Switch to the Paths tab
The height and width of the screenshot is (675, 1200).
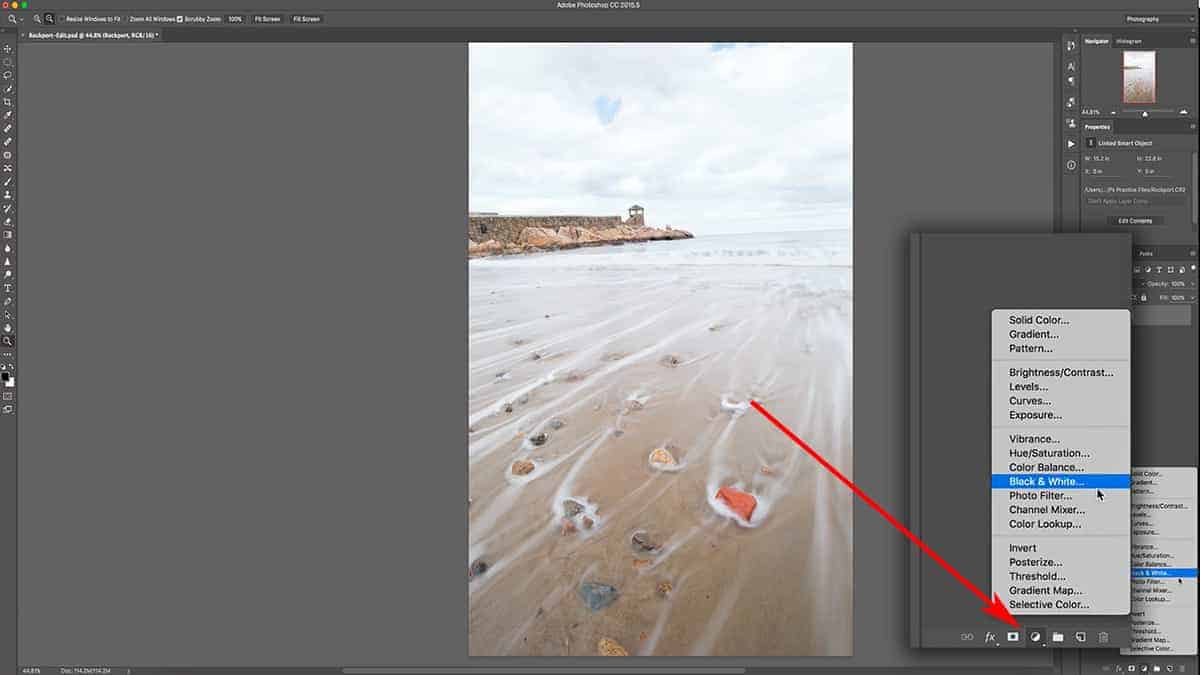[1146, 254]
